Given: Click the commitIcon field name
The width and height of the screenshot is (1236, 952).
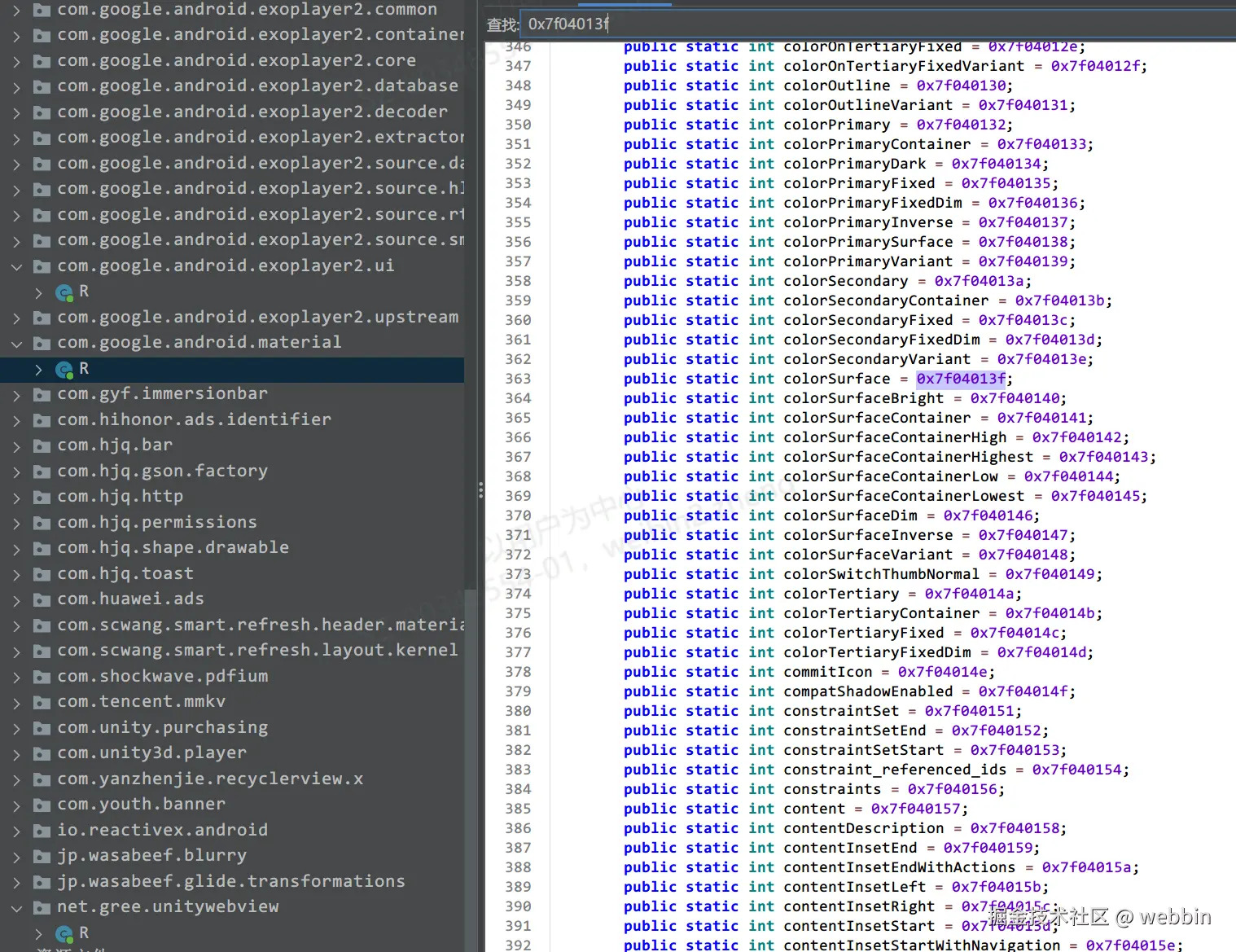Looking at the screenshot, I should coord(828,672).
